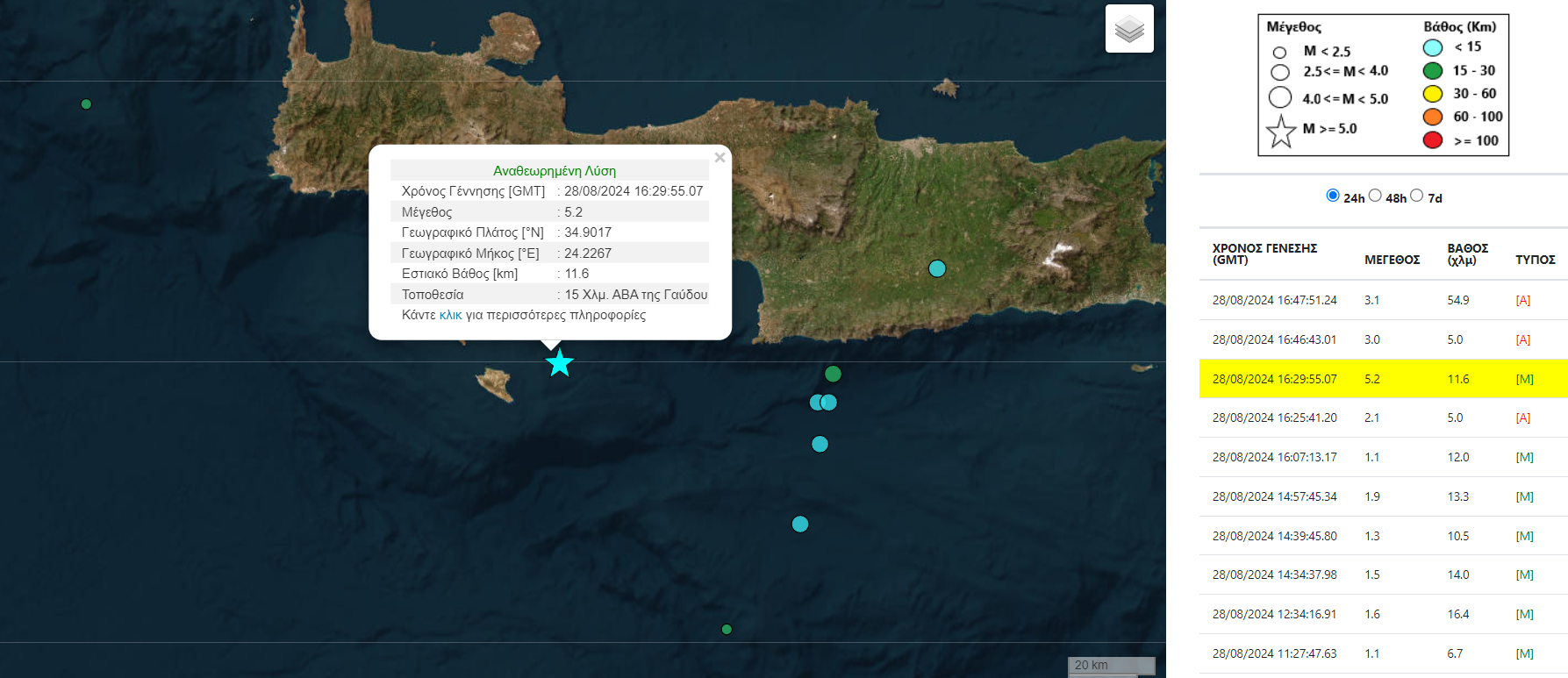This screenshot has width=1568, height=678.
Task: Click the ΧΡΟΝΟΣ ΓΕΝΕΣΗΣ column header
Action: (x=1264, y=253)
